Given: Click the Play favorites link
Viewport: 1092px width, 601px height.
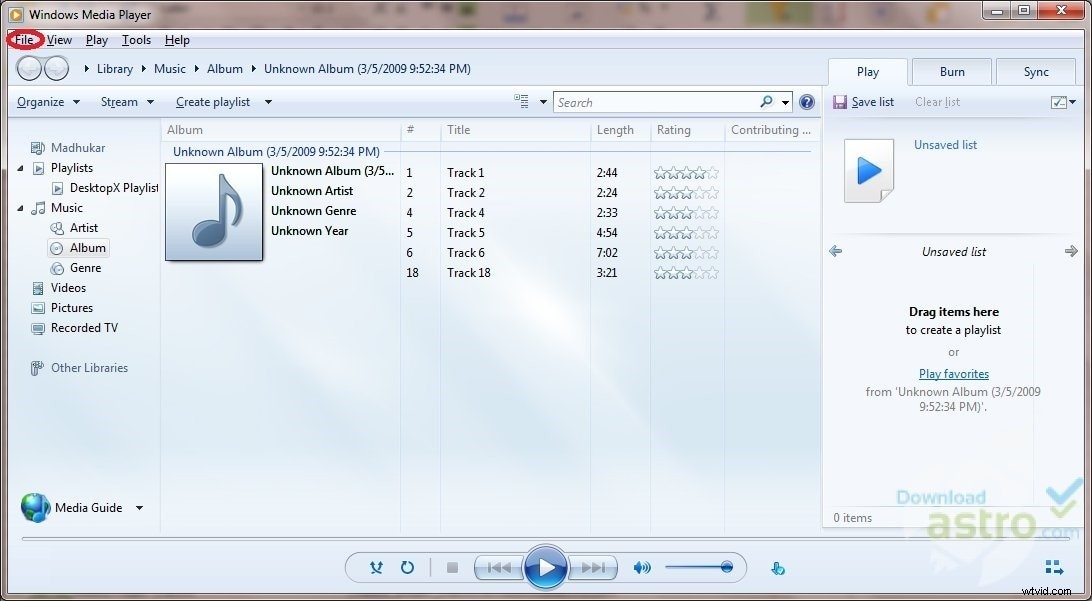Looking at the screenshot, I should tap(953, 373).
